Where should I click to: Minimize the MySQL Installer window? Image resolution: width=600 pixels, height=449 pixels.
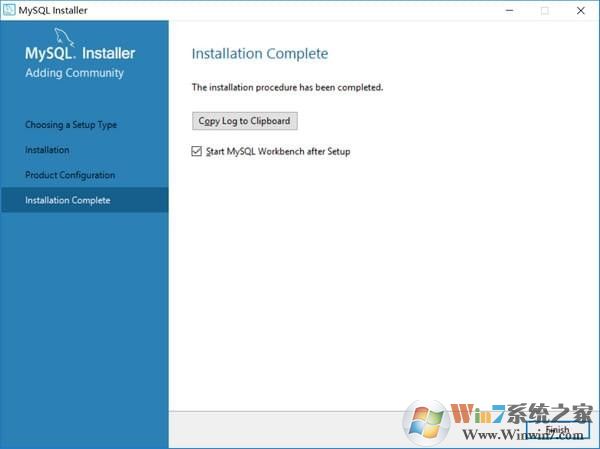point(509,10)
